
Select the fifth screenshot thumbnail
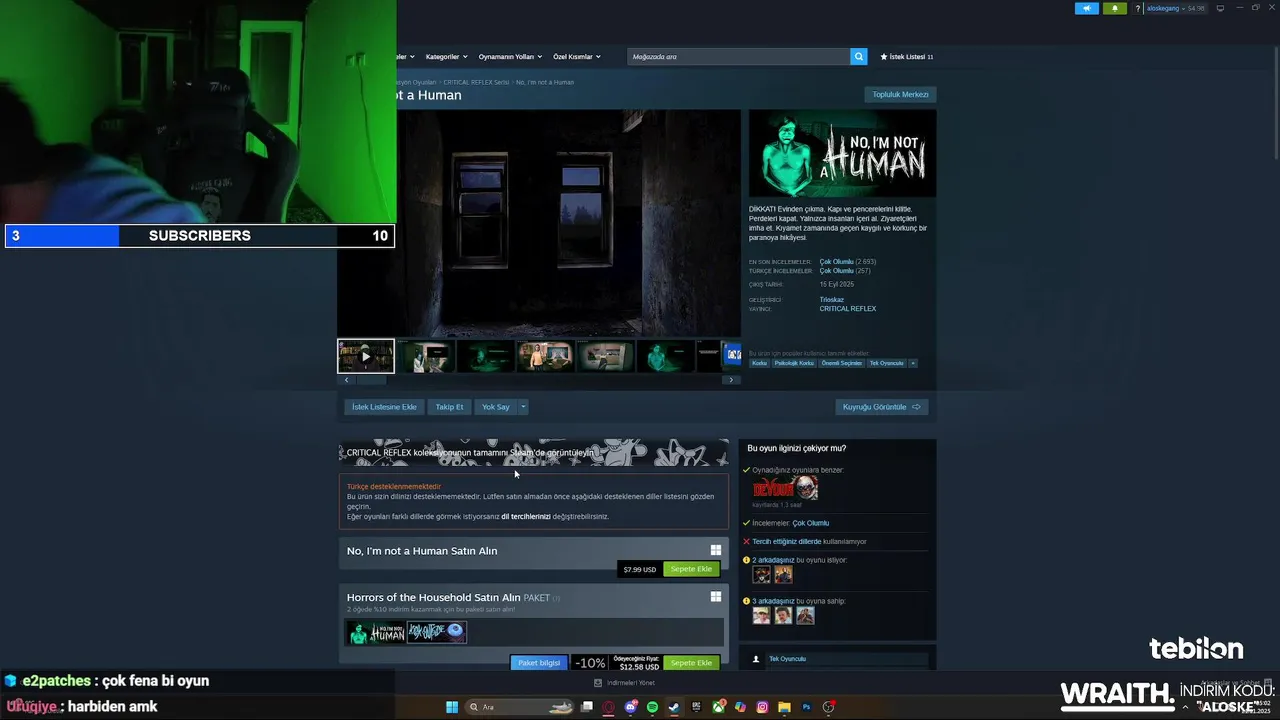[606, 356]
